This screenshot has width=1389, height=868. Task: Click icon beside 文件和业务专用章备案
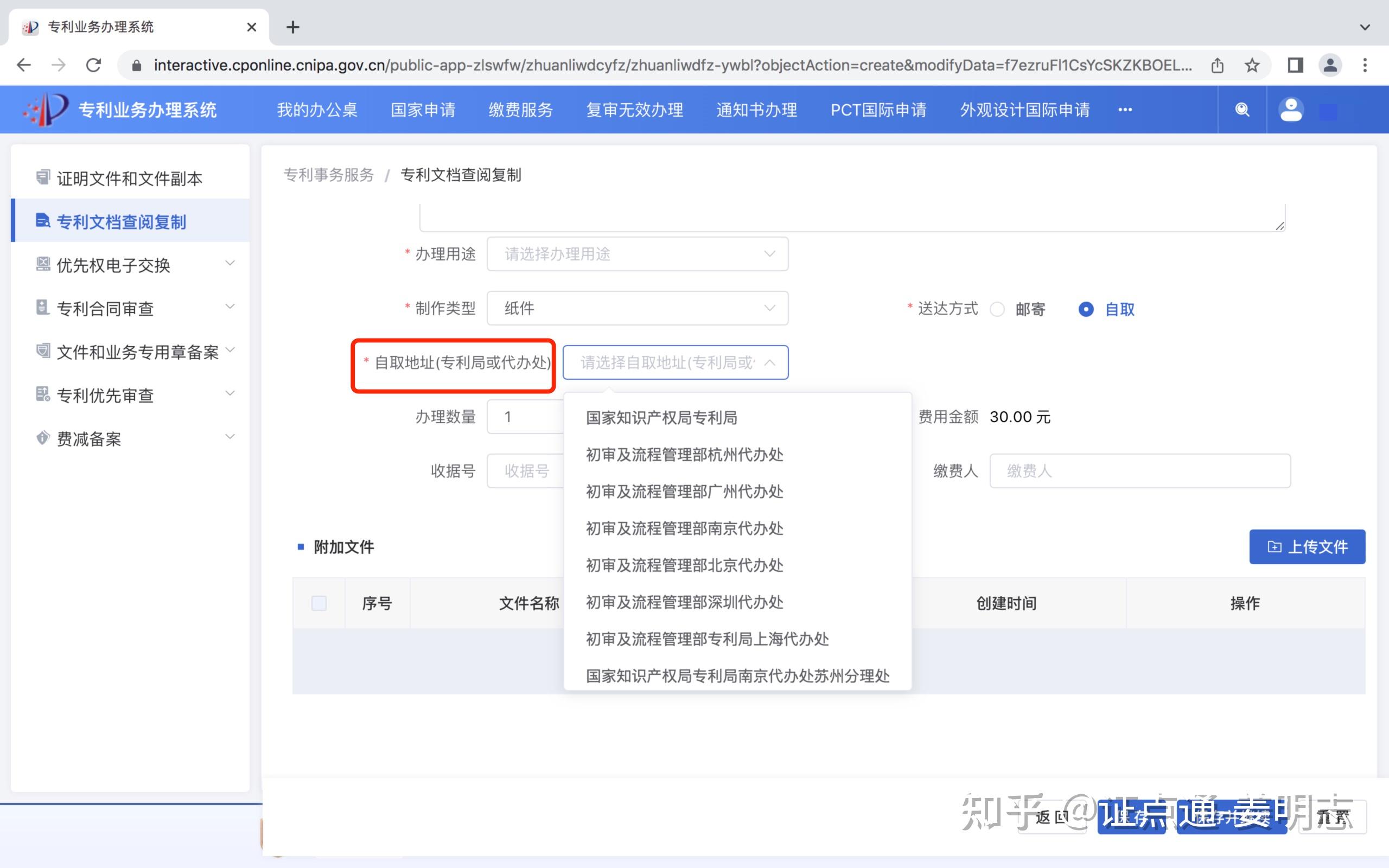(x=43, y=351)
